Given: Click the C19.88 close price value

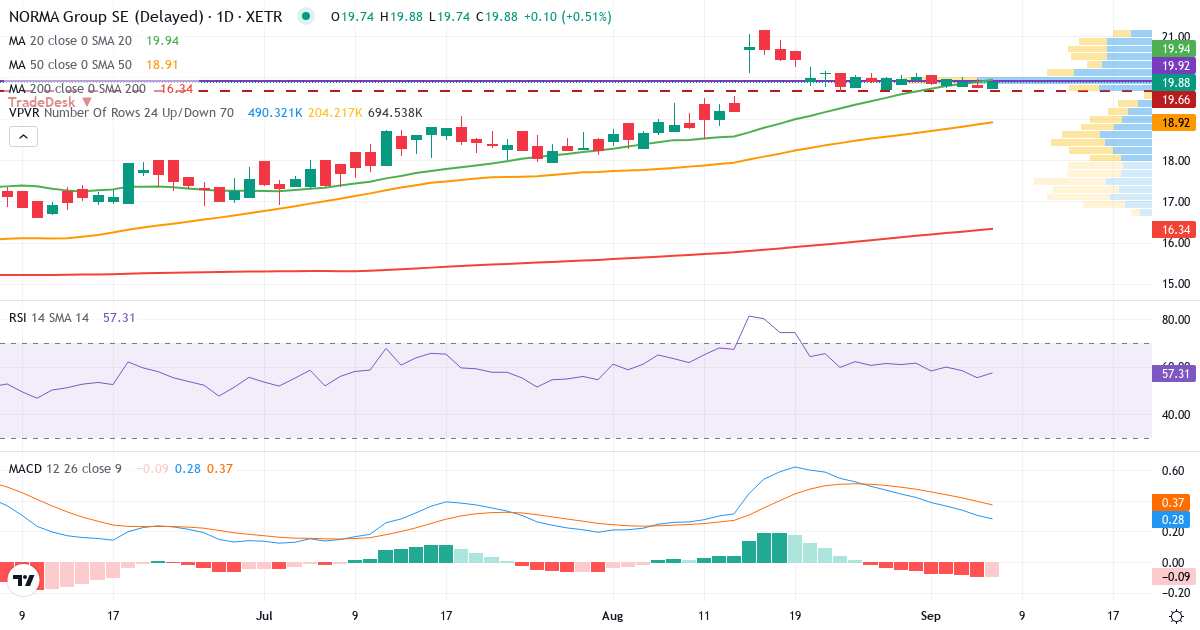Looking at the screenshot, I should click(x=495, y=17).
